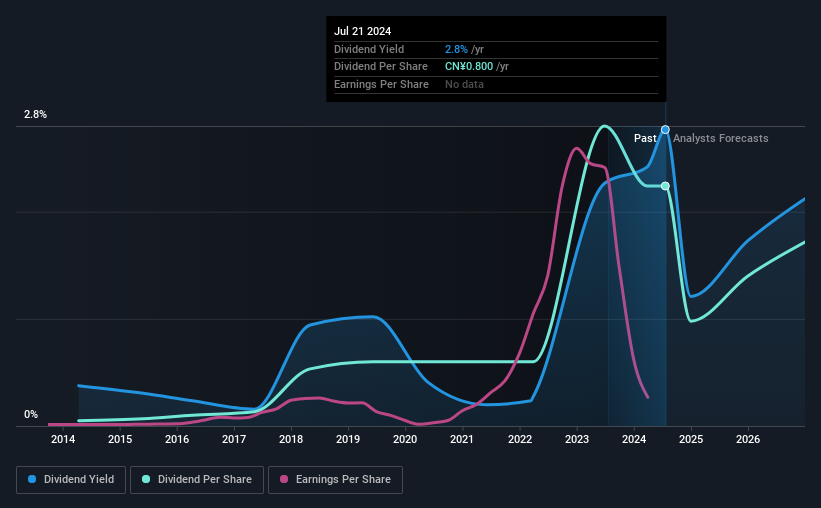Viewport: 821px width, 508px height.
Task: Click the blue Dividend Yield data point marker
Action: (x=665, y=129)
